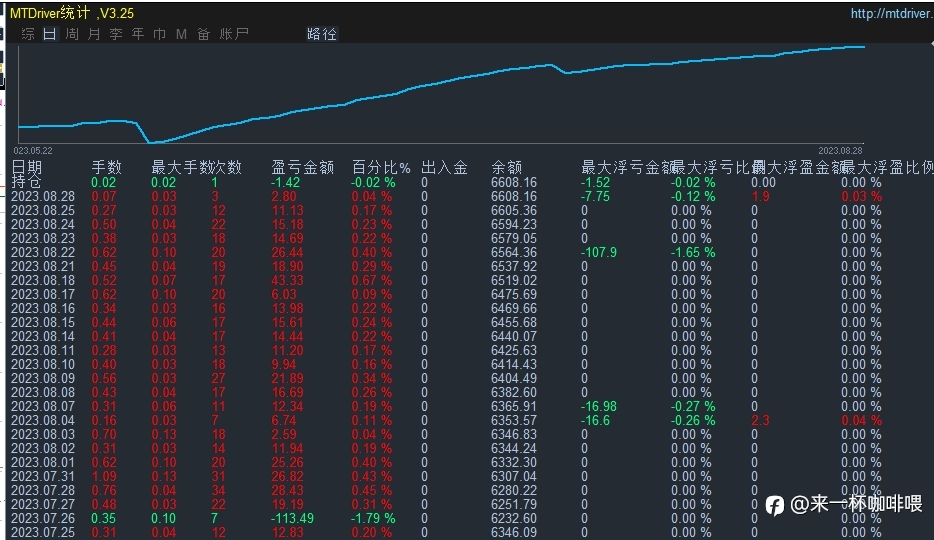Select the 2023.08.14 date row
This screenshot has height=540, width=934.
coord(43,336)
